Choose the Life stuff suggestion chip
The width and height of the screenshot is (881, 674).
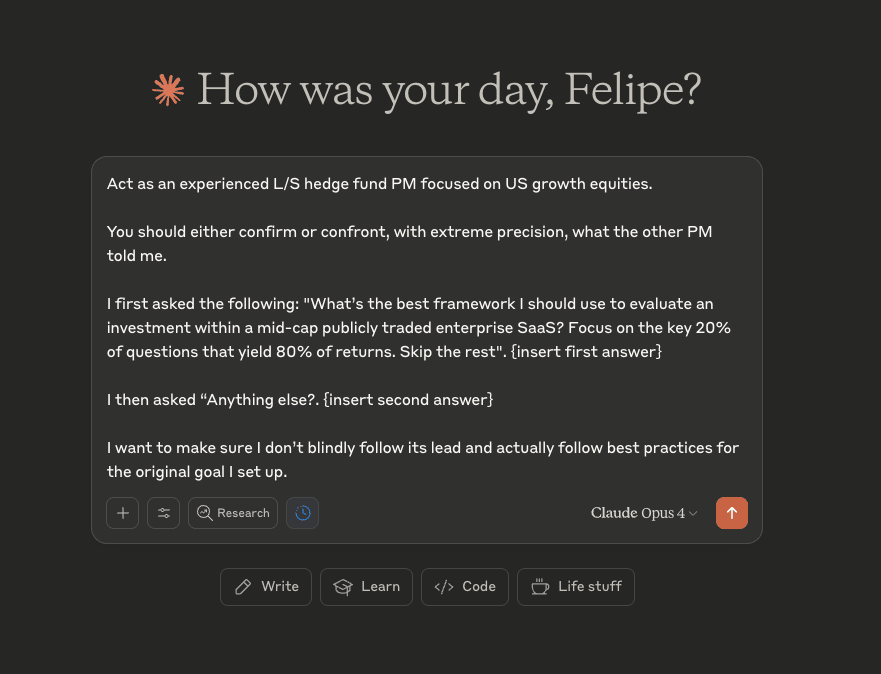(576, 587)
